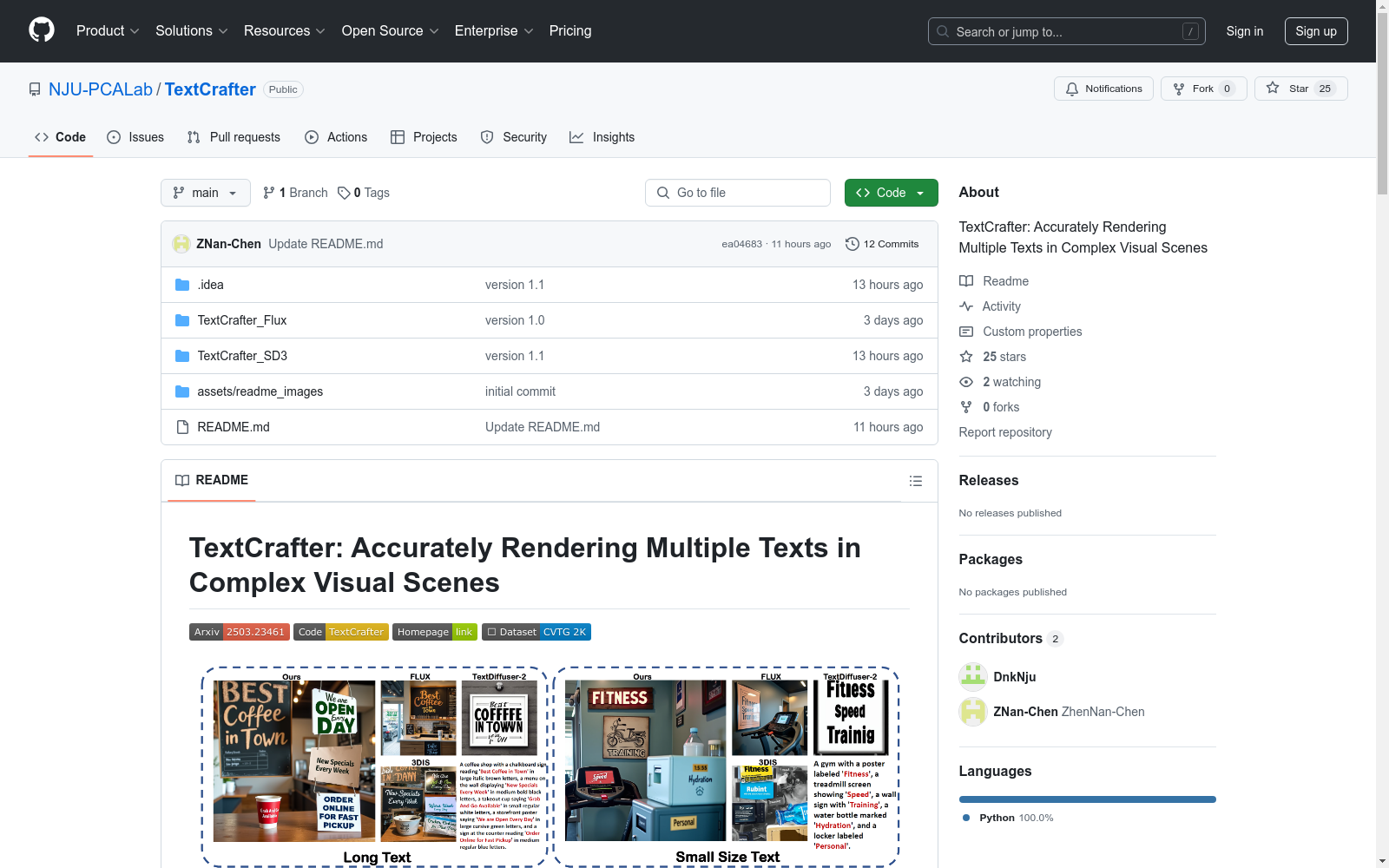Open the TextCrafter_SD3 folder icon
The height and width of the screenshot is (868, 1389).
point(182,356)
